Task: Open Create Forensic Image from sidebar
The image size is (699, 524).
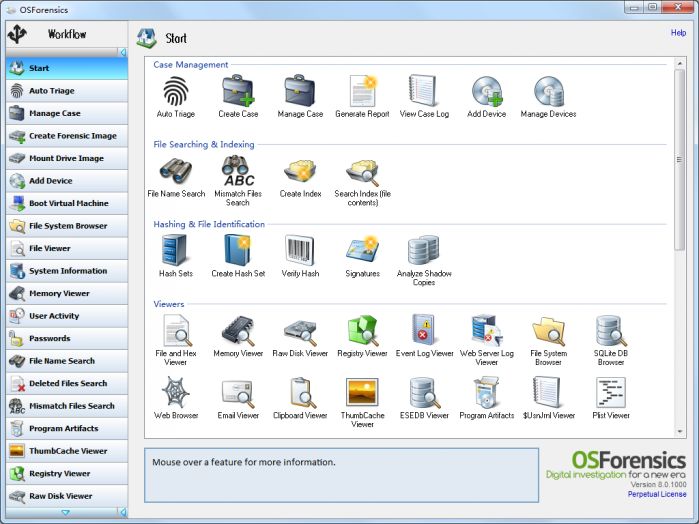Action: 67,136
